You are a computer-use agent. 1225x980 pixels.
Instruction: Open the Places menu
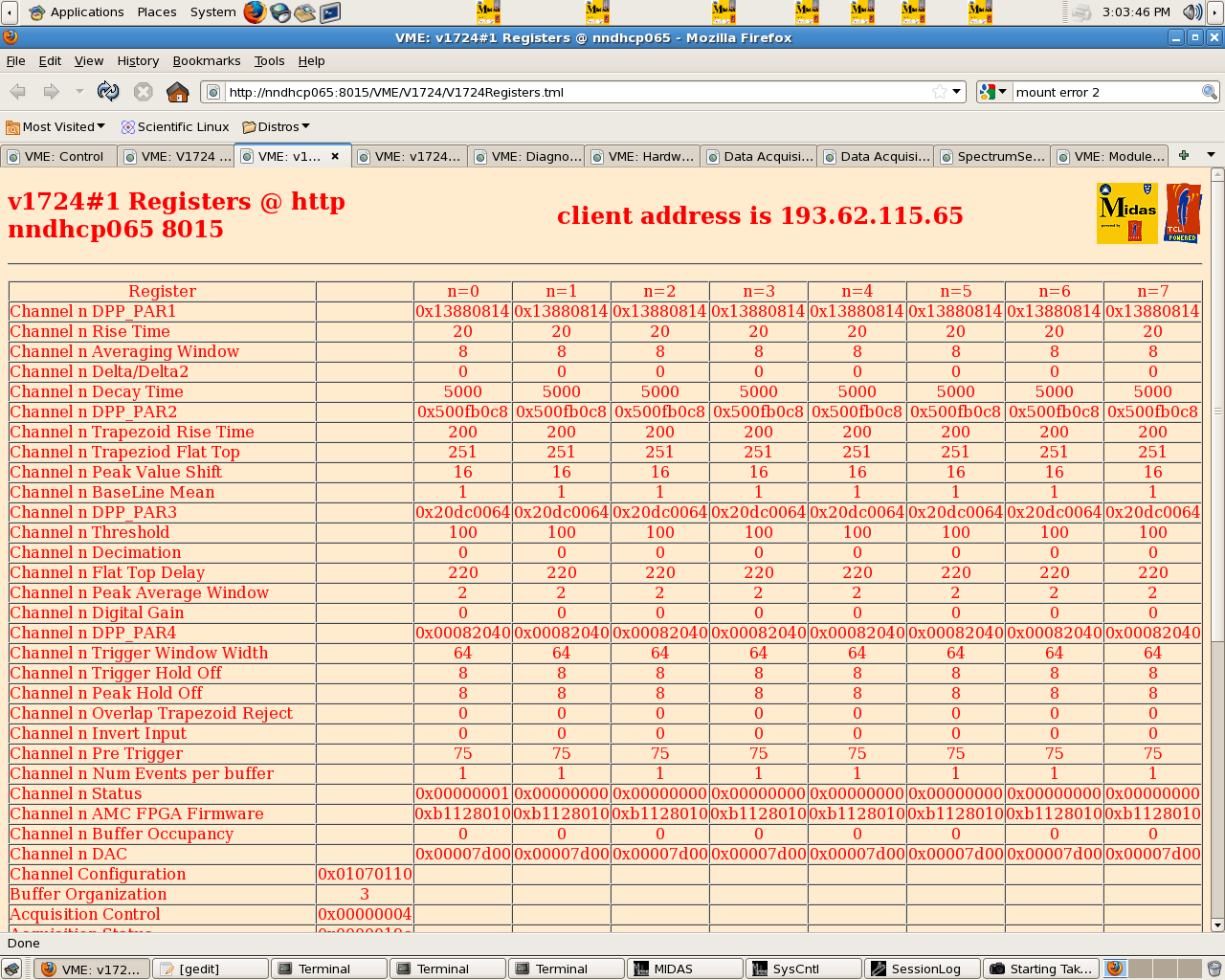pos(157,11)
